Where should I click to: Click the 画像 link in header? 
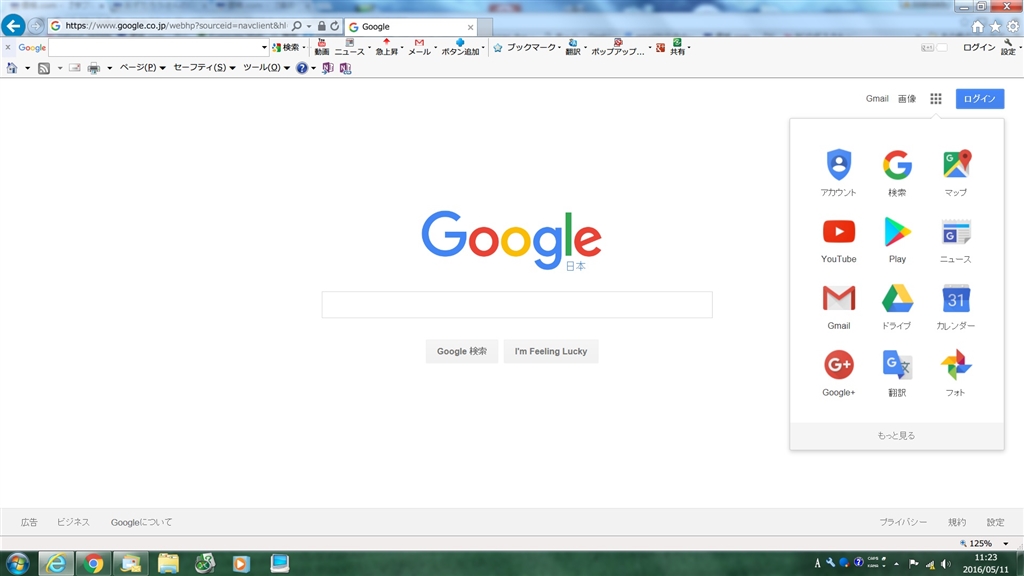point(906,99)
